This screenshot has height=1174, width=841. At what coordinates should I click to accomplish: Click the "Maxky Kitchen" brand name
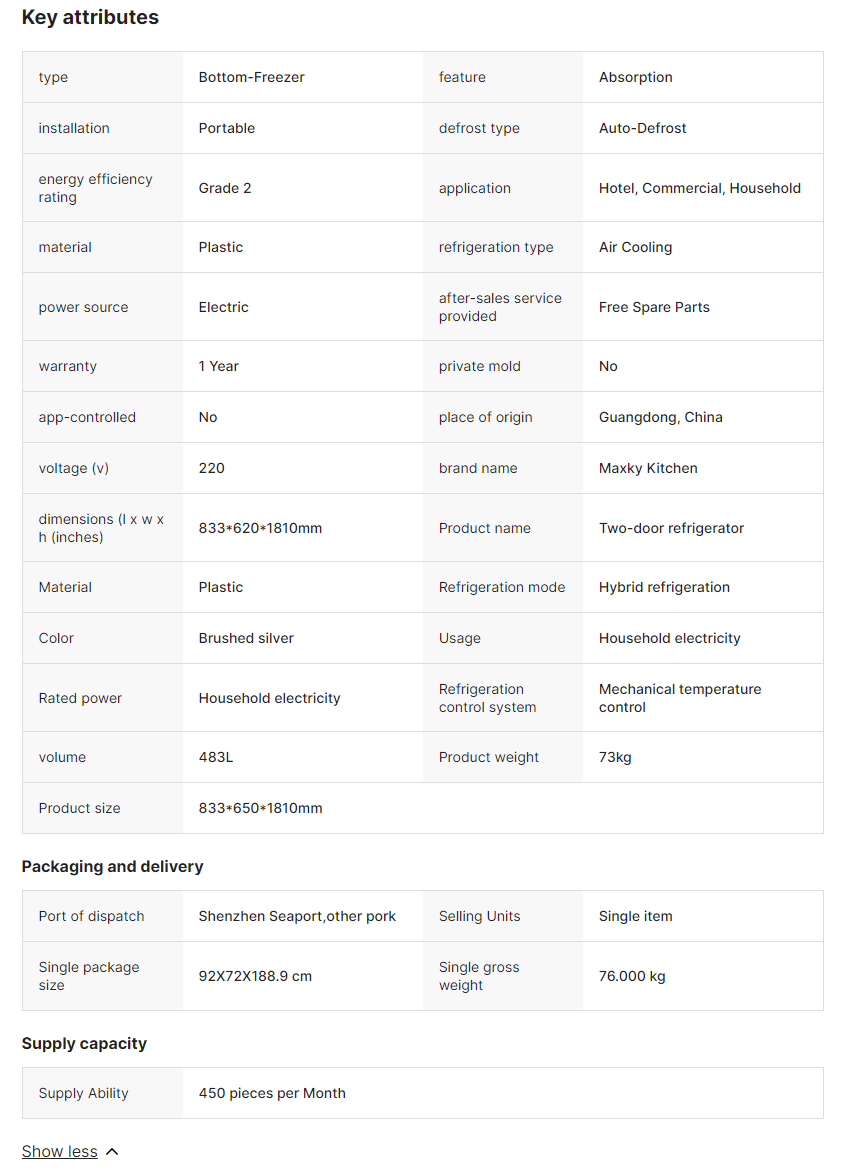pos(648,468)
